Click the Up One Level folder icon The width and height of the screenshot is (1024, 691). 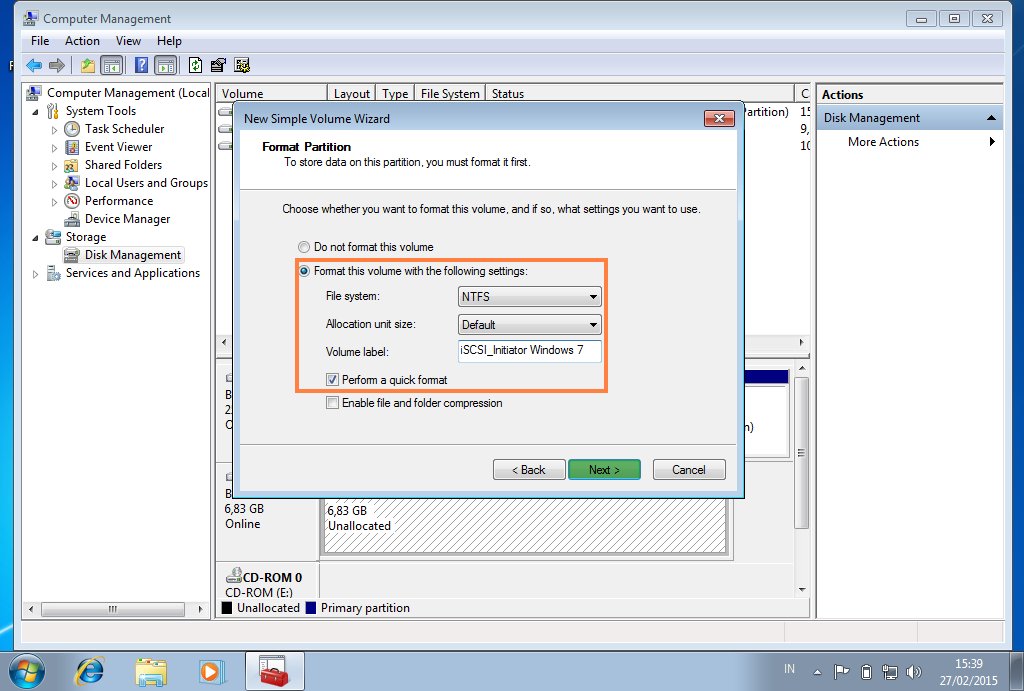[88, 65]
